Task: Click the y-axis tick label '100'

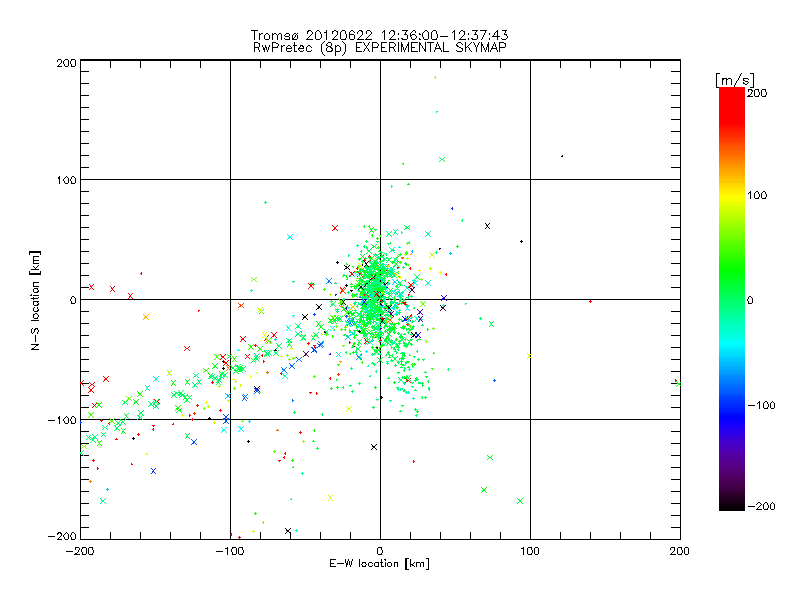Action: pyautogui.click(x=67, y=180)
